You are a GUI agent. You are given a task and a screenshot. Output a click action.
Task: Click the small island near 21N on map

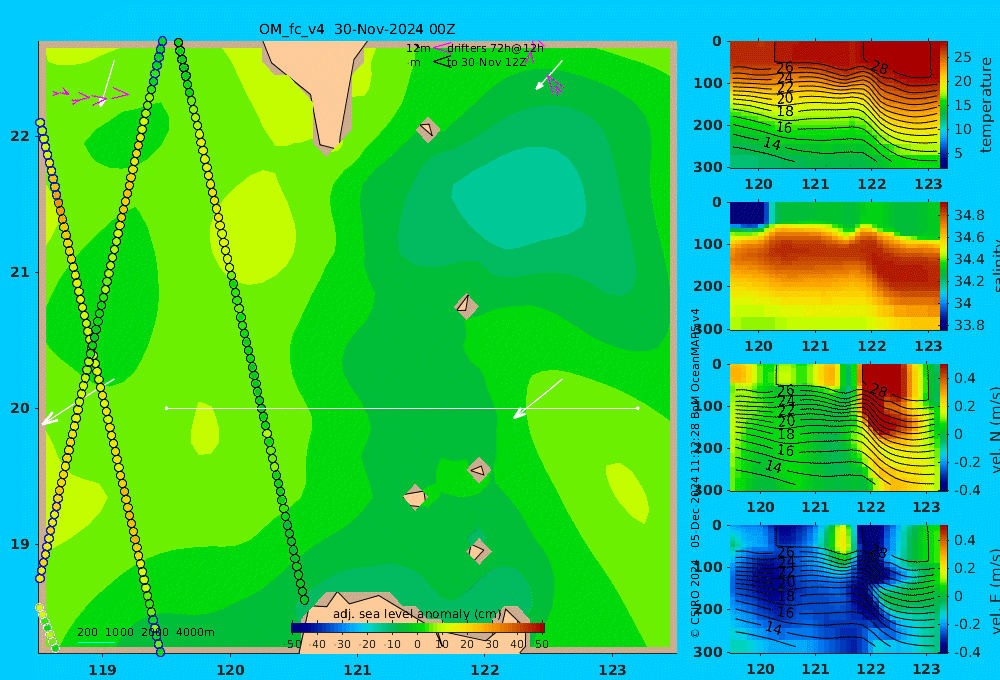click(466, 306)
